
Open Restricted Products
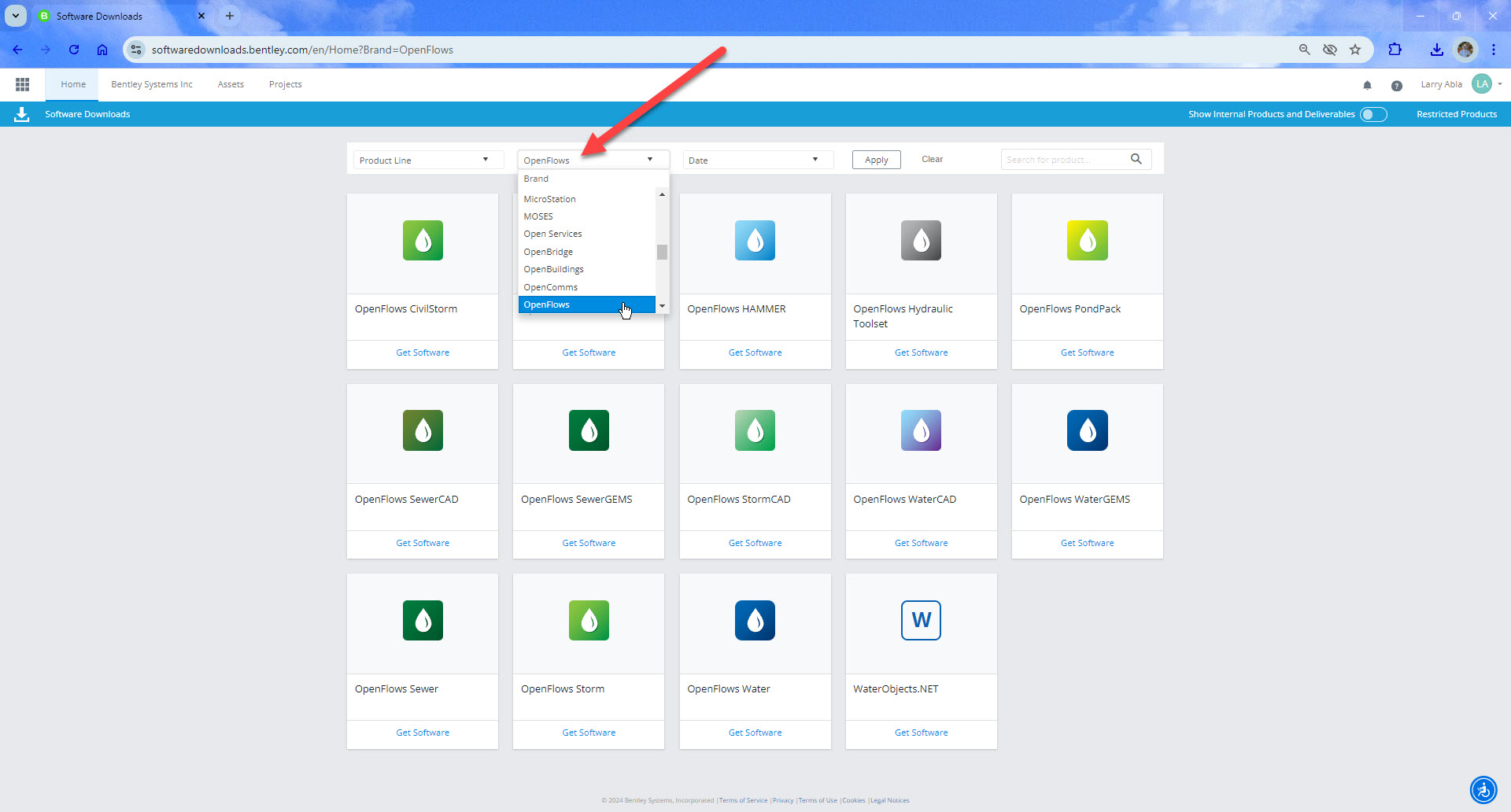pyautogui.click(x=1456, y=114)
